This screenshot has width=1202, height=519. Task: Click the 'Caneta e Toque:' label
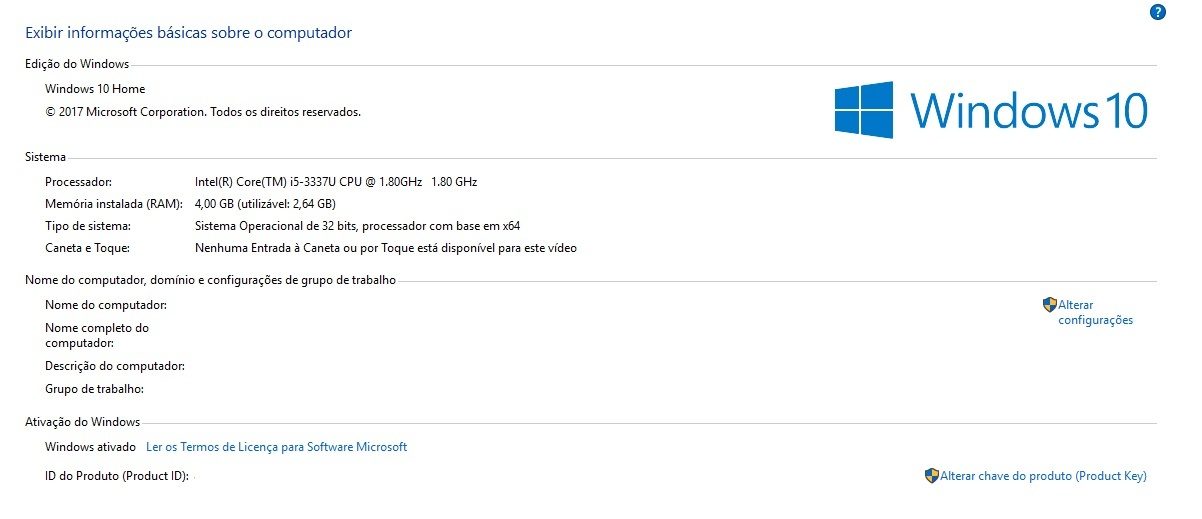click(x=88, y=248)
